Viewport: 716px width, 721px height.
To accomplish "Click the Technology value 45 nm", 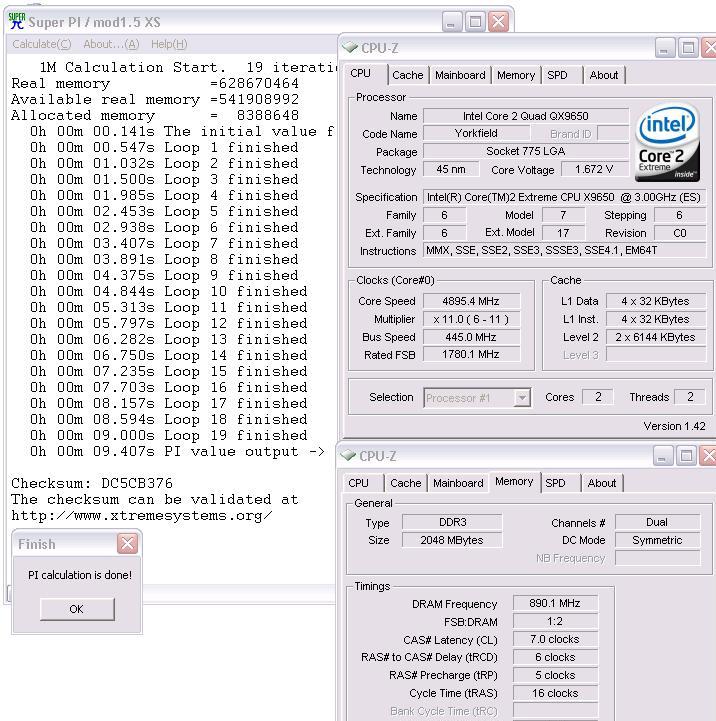I will (451, 169).
